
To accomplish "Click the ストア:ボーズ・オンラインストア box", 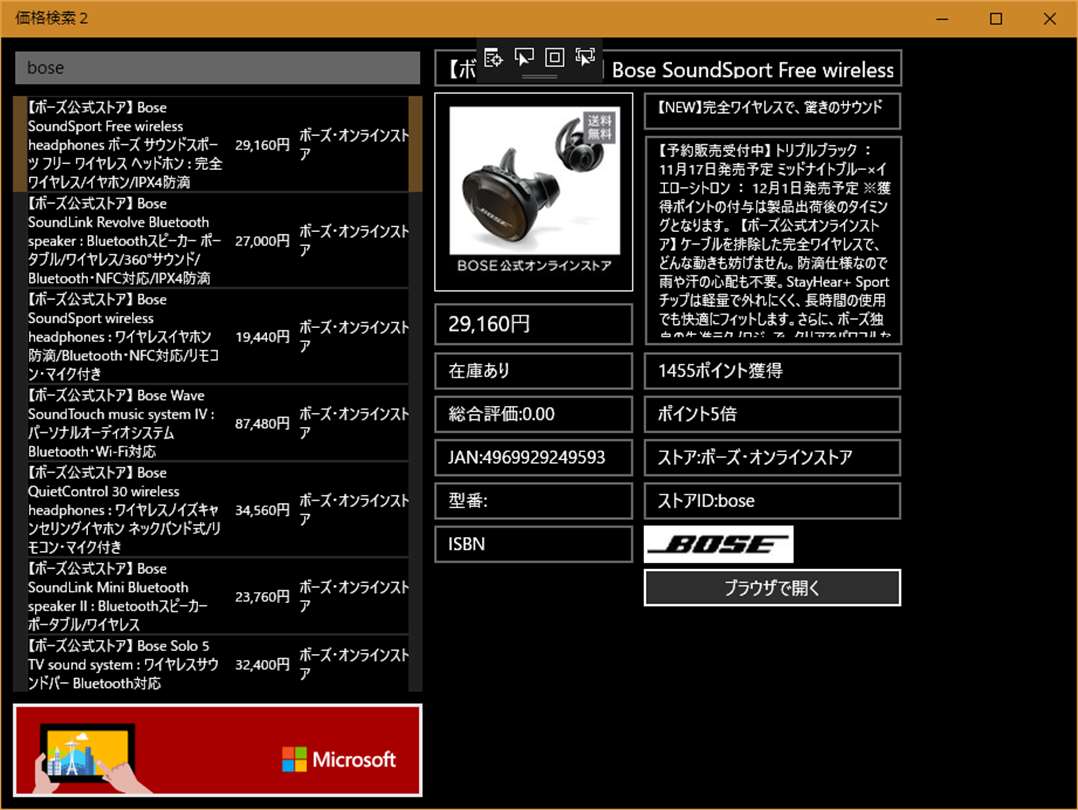I will tap(772, 457).
